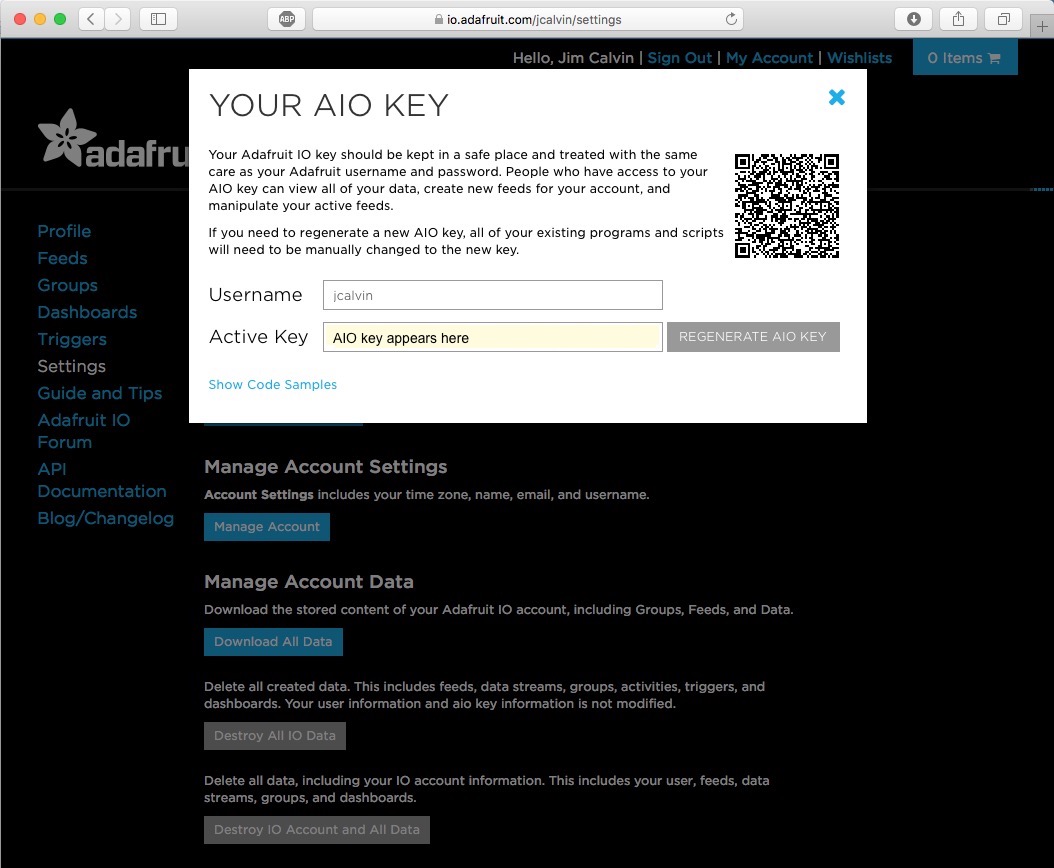
Task: Open Triggers in sidebar
Action: pos(72,339)
